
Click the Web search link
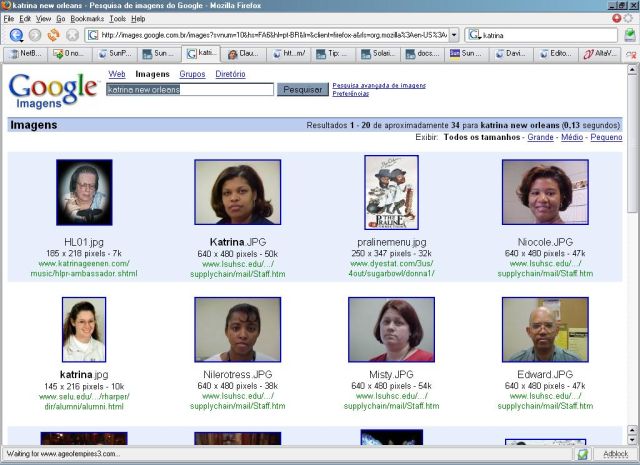click(117, 74)
